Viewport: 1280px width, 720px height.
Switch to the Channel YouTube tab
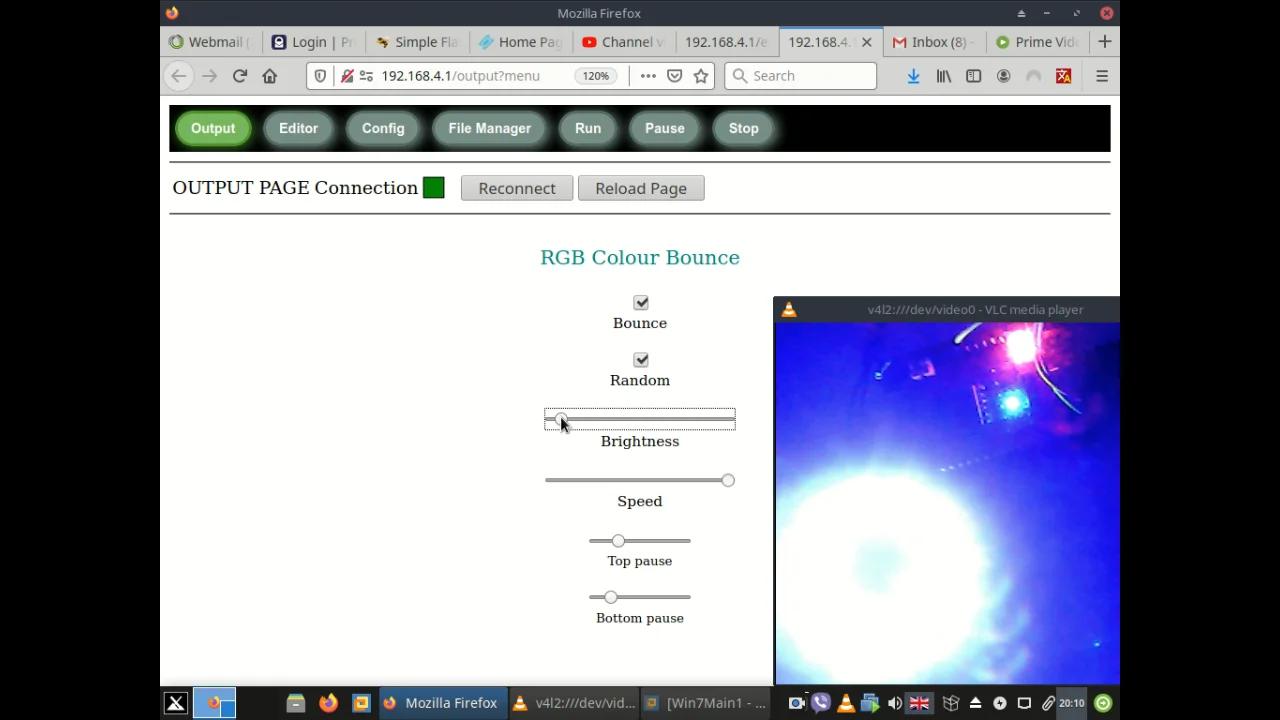pos(623,42)
